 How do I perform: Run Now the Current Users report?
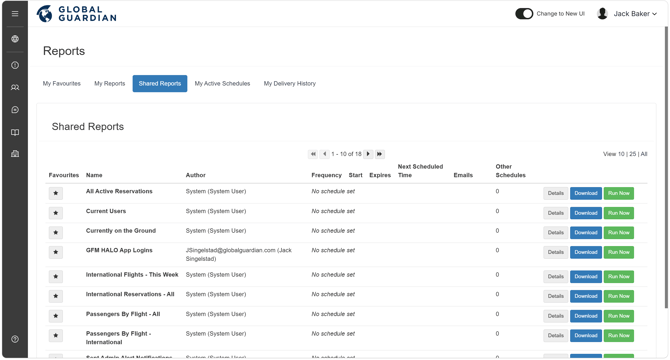(x=619, y=213)
